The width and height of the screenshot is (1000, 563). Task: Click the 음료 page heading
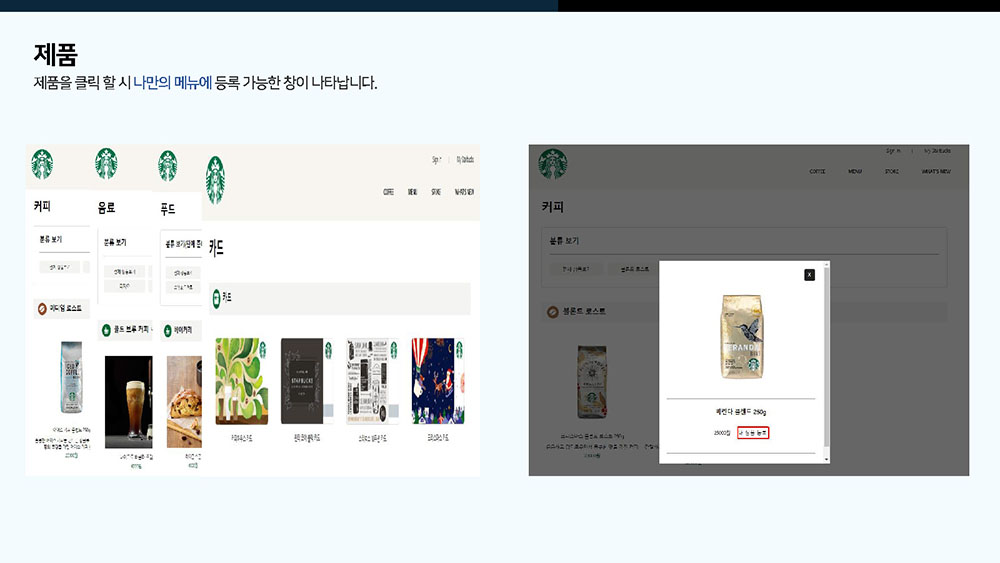[x=107, y=208]
